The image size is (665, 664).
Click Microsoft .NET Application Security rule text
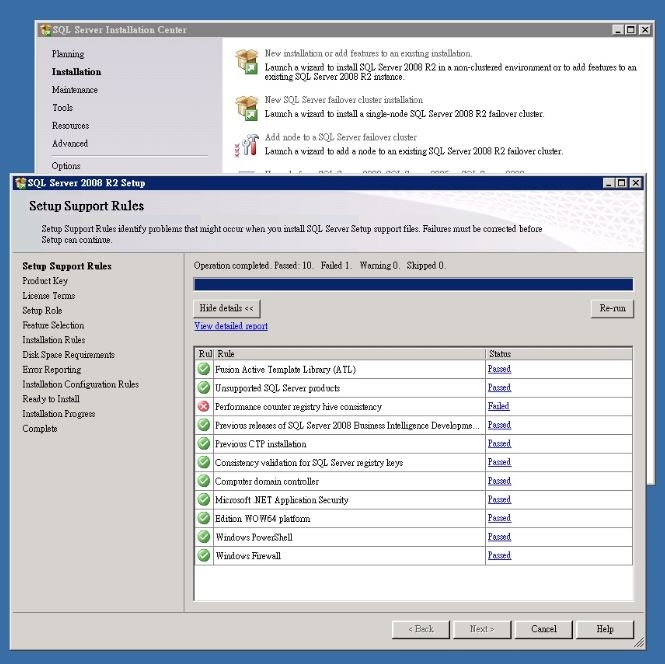click(x=282, y=500)
